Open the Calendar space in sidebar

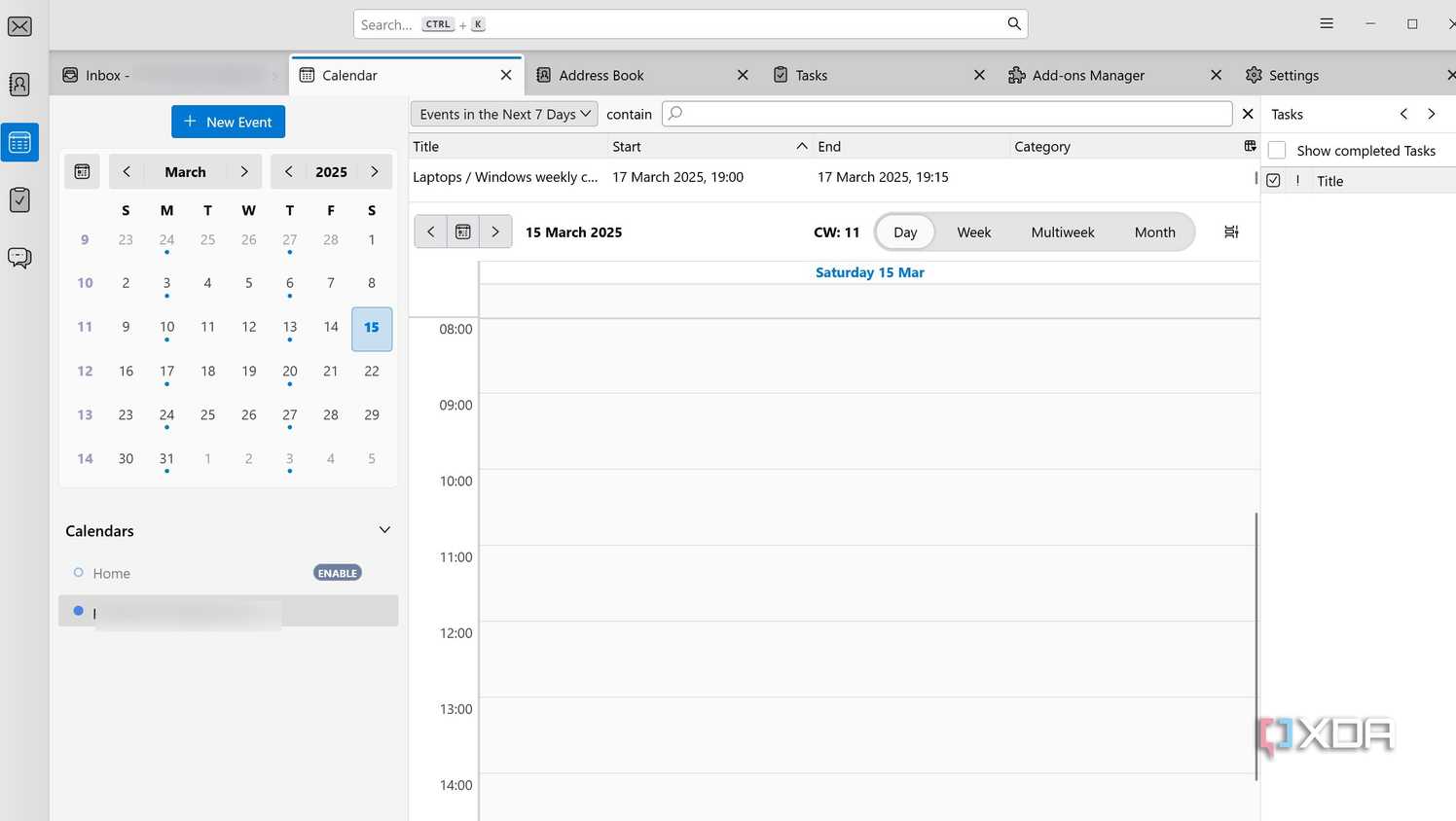coord(19,143)
